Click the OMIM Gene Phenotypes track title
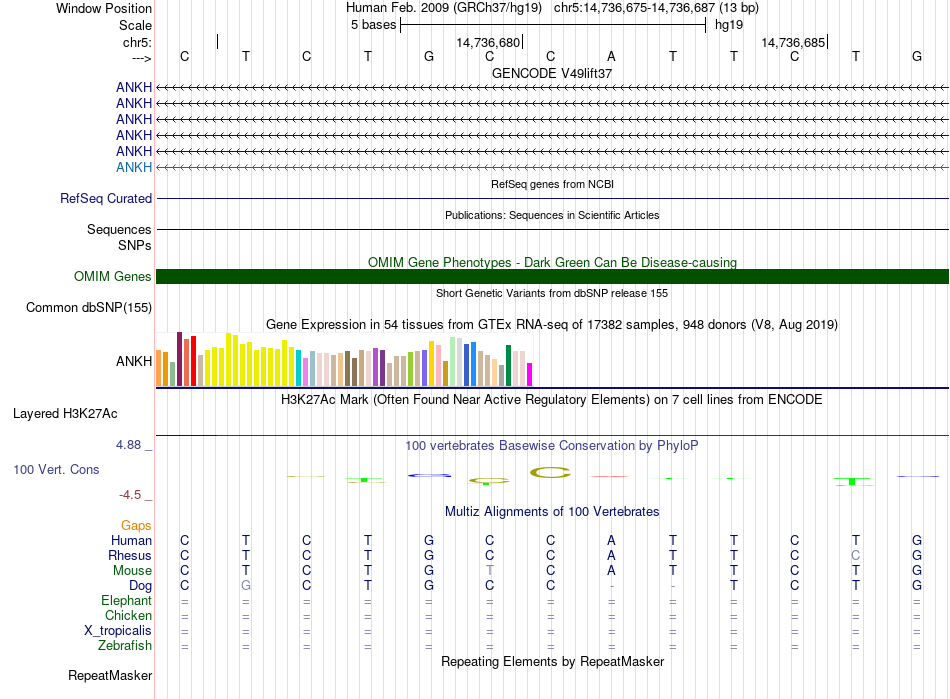 (x=552, y=263)
